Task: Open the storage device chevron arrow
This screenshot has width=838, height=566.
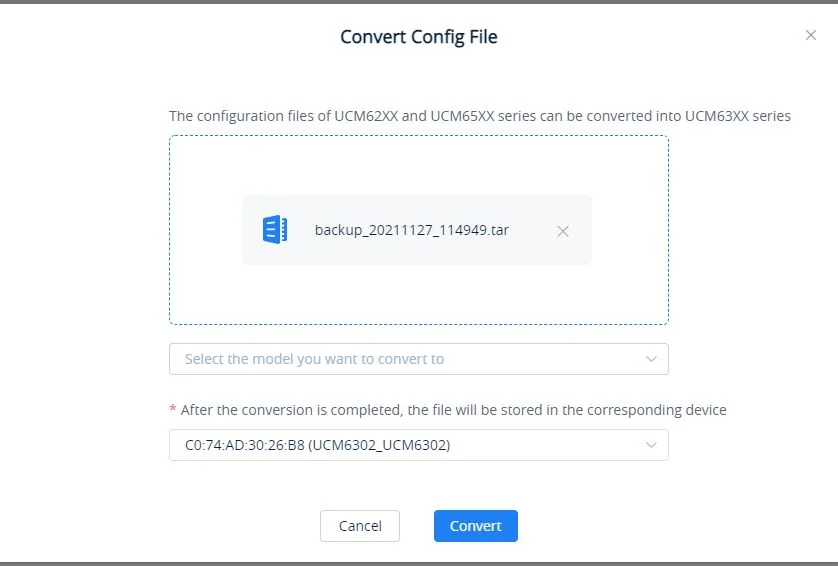Action: (651, 445)
